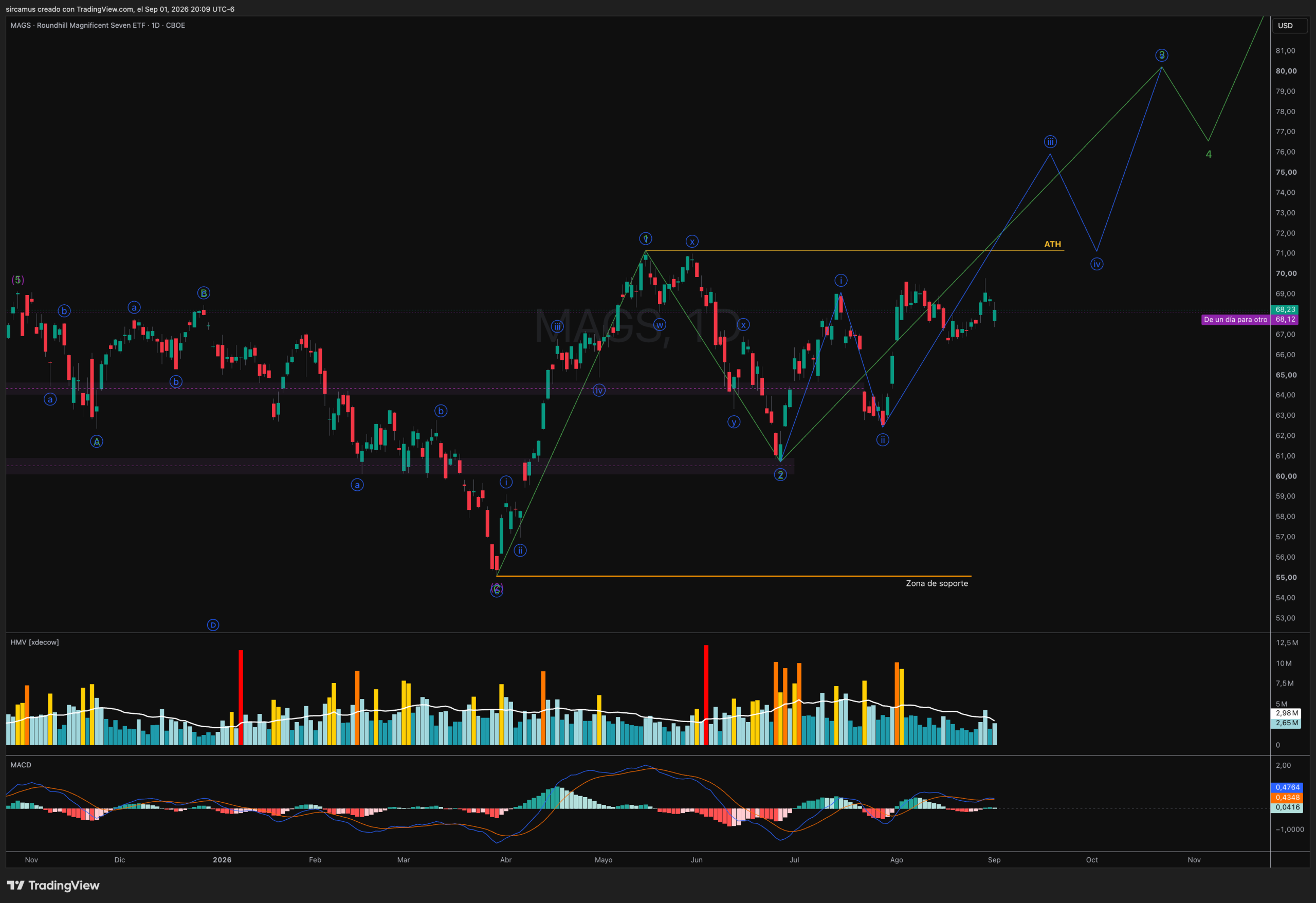Screen dimensions: 1316x903
Task: Select the MACD indicator label
Action: tap(21, 765)
